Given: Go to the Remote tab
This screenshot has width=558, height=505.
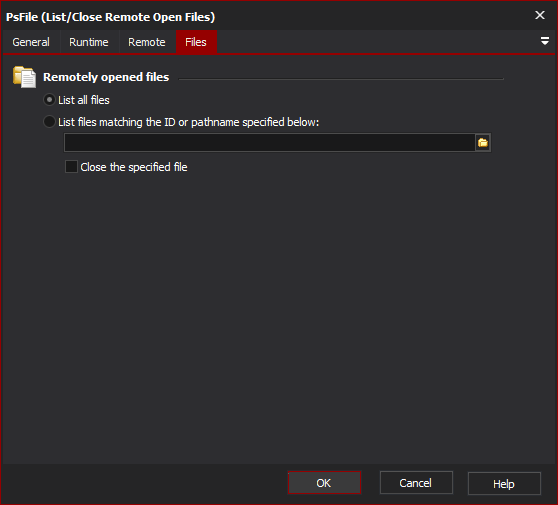Looking at the screenshot, I should (147, 42).
